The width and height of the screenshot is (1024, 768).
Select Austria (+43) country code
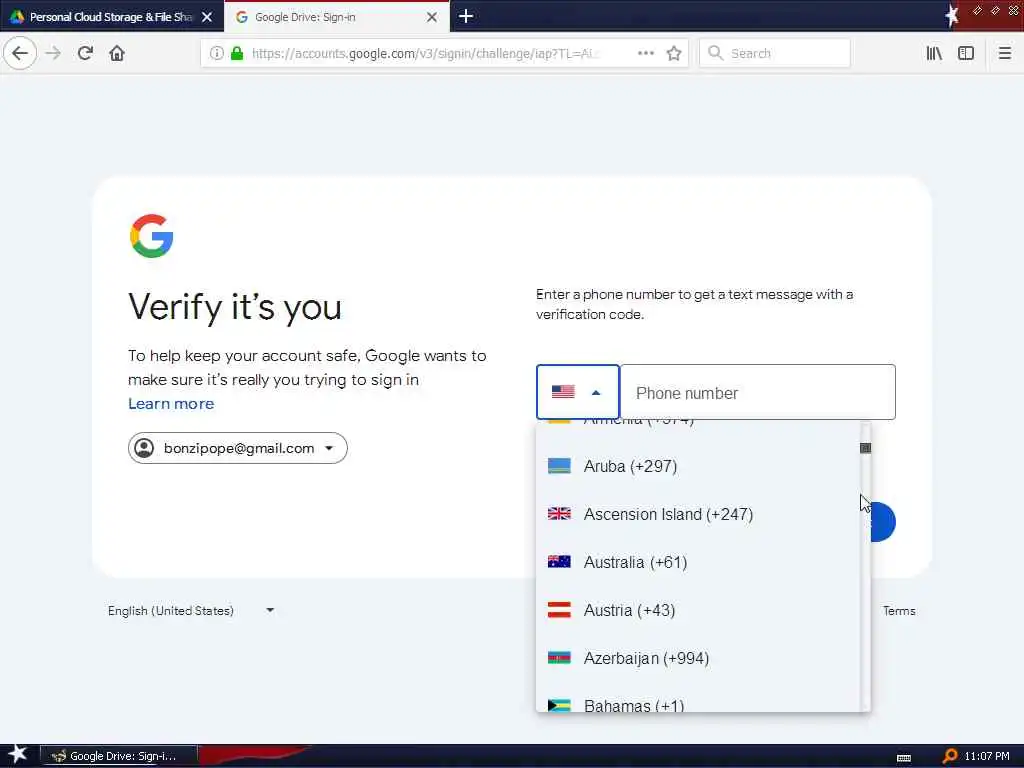[x=698, y=610]
